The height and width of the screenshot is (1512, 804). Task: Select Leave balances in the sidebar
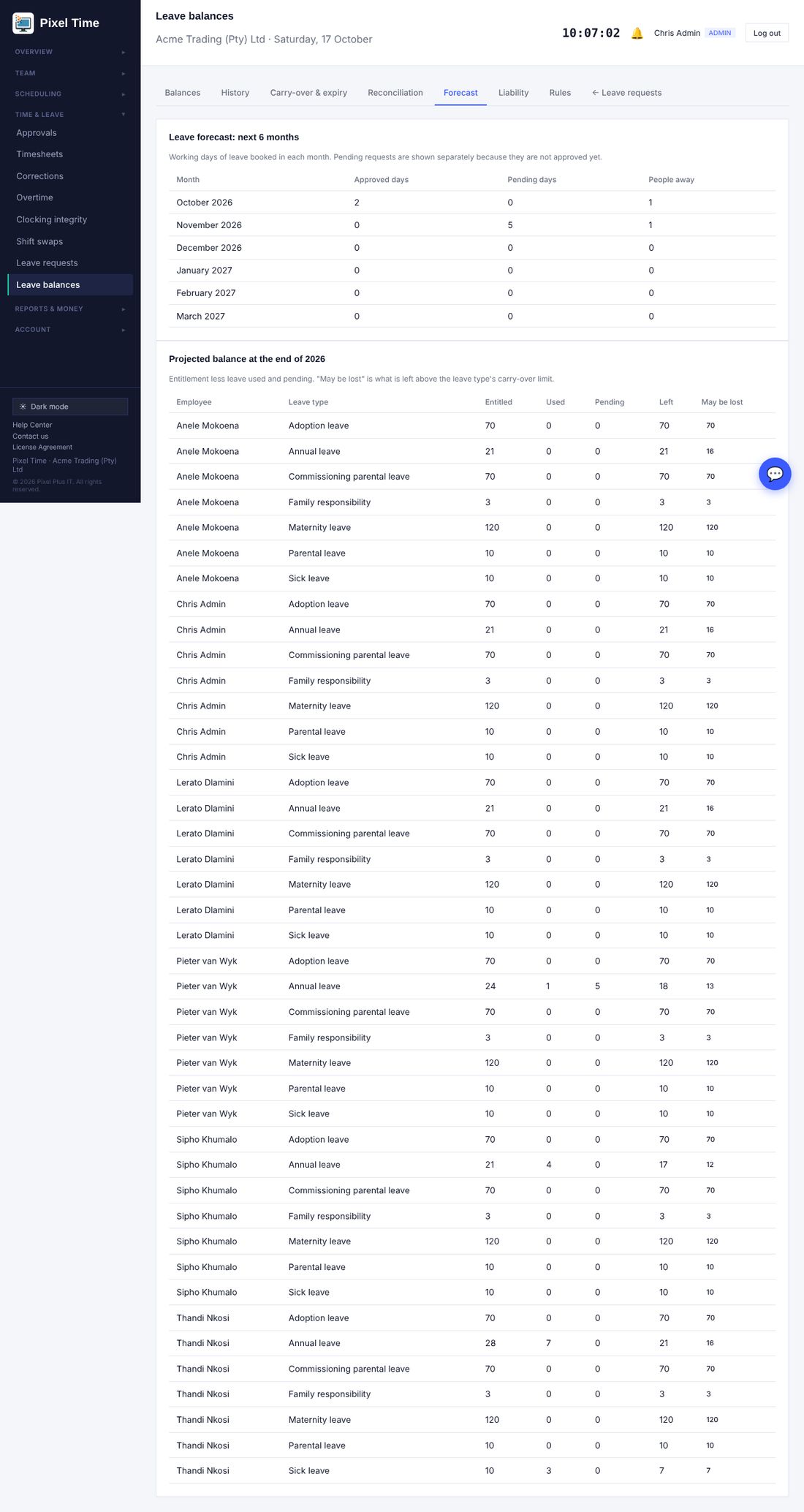[70, 285]
